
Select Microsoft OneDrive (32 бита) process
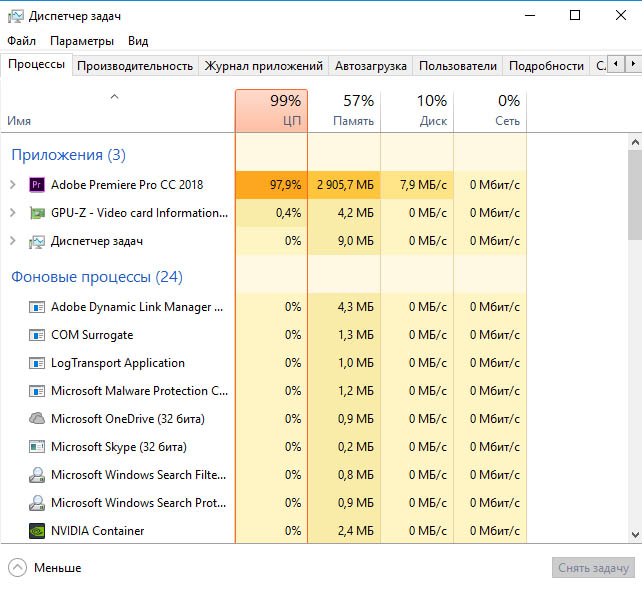pyautogui.click(x=264, y=419)
